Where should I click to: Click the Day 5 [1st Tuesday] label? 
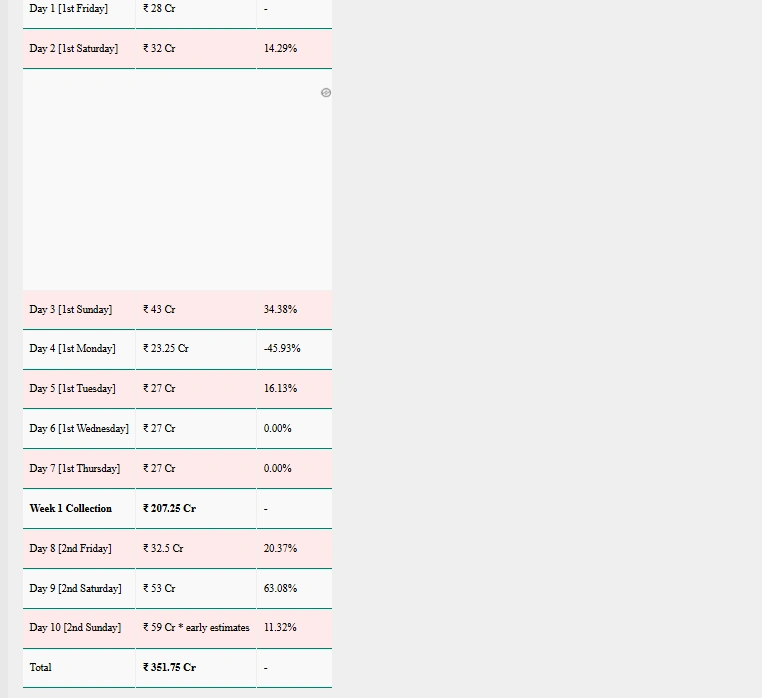pyautogui.click(x=73, y=389)
